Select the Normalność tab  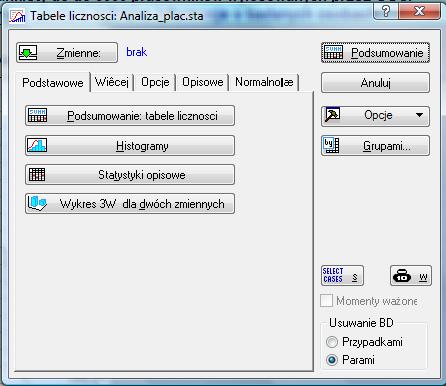(x=264, y=82)
